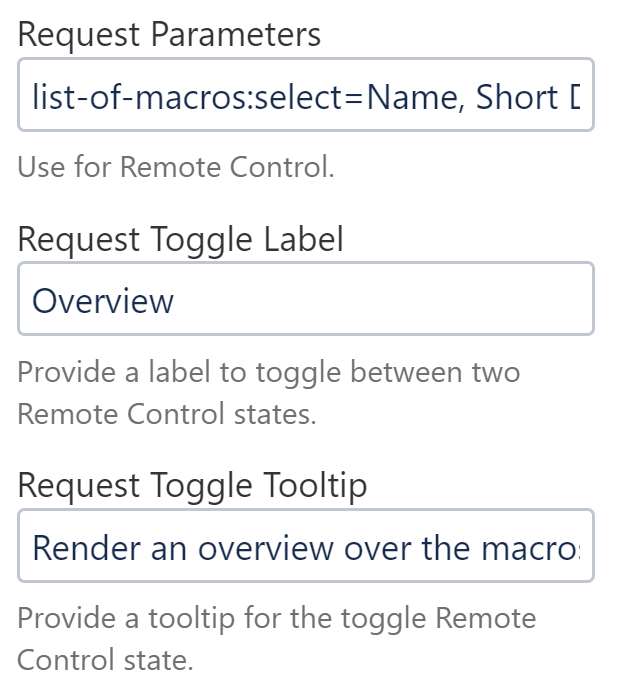619x699 pixels.
Task: Click the "Use for Remote Control." help text
Action: pos(176,166)
